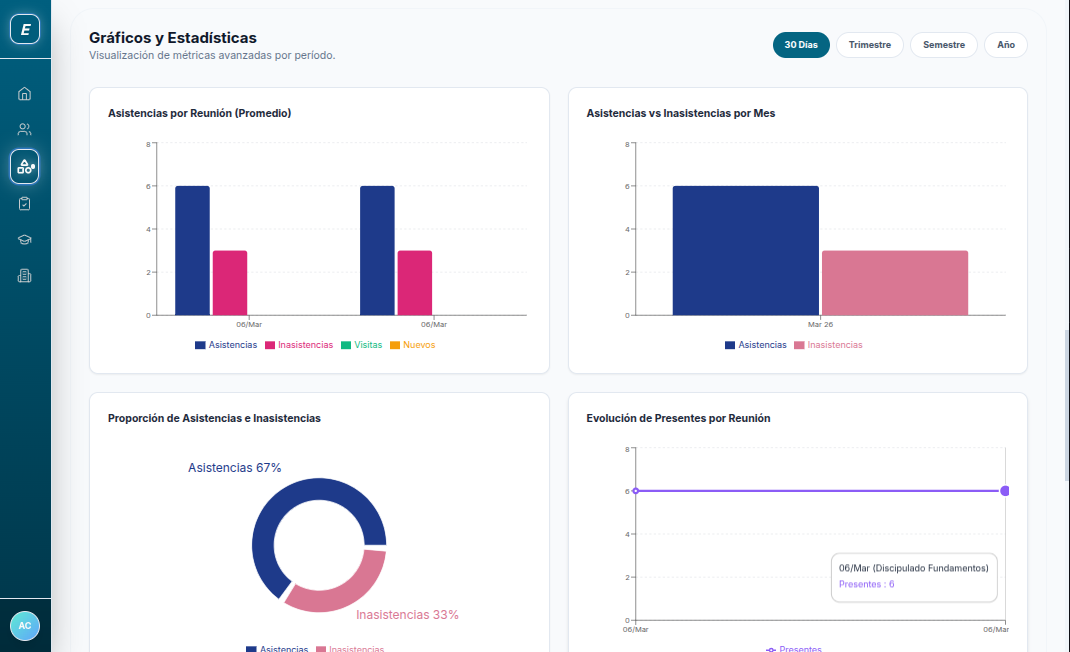Viewport: 1070px width, 652px height.
Task: Click the pink Inasistencias bar for Mar 26
Action: (895, 283)
